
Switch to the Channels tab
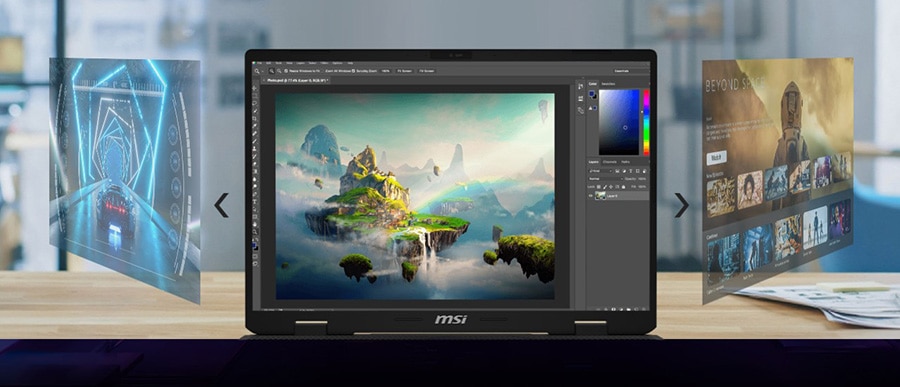[610, 162]
